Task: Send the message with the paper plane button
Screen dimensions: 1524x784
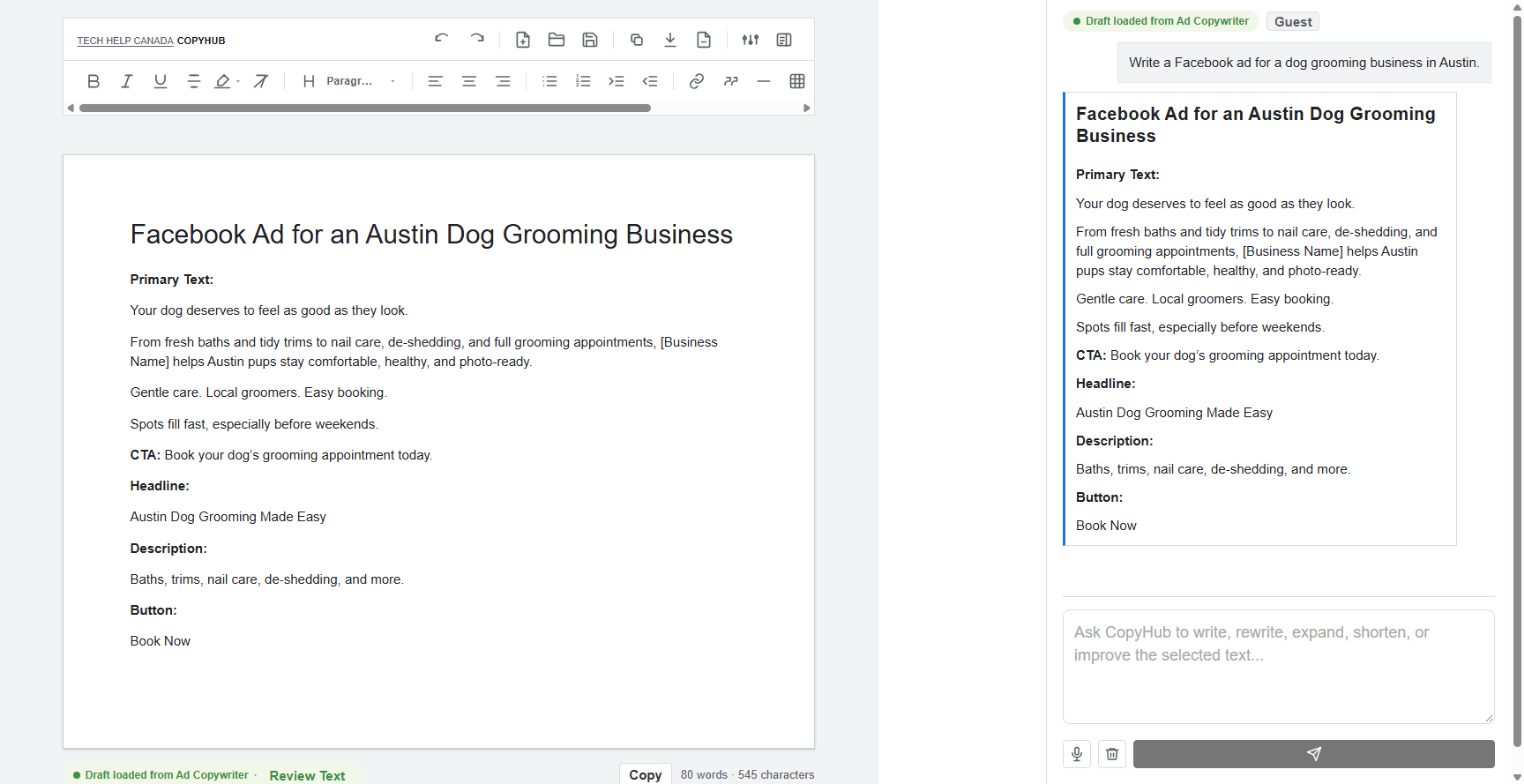Action: tap(1314, 754)
